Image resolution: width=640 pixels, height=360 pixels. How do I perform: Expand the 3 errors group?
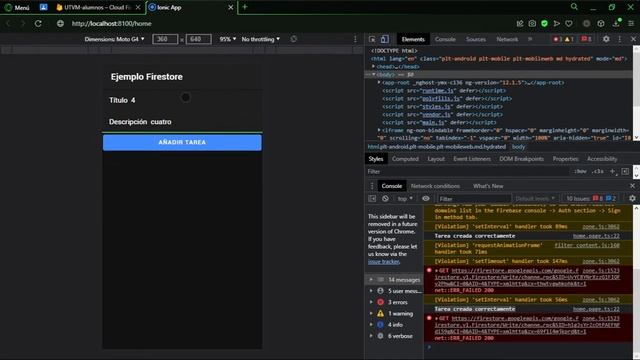tap(371, 302)
